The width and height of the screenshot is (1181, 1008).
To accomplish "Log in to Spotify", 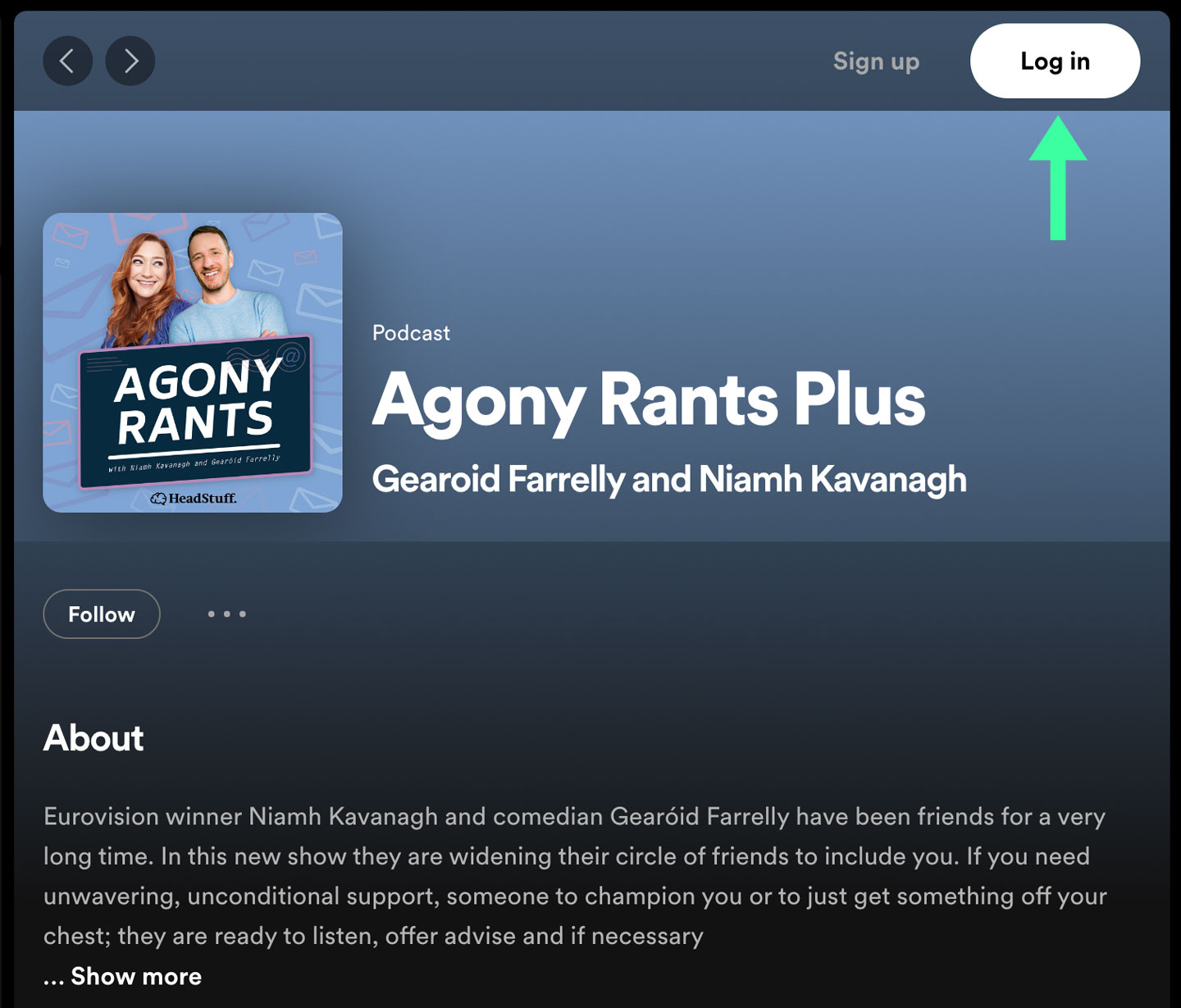I will pos(1055,61).
